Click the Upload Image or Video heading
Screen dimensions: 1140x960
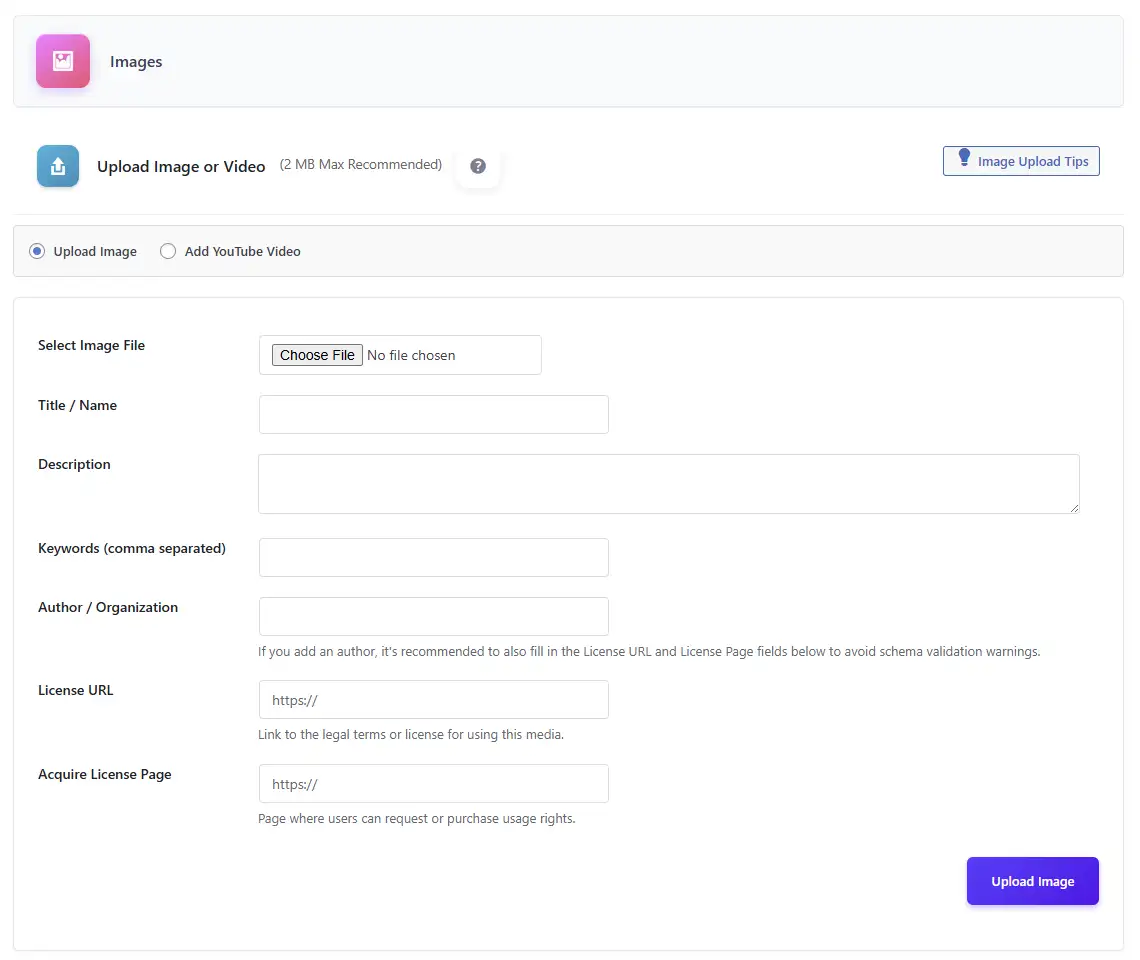[x=181, y=166]
